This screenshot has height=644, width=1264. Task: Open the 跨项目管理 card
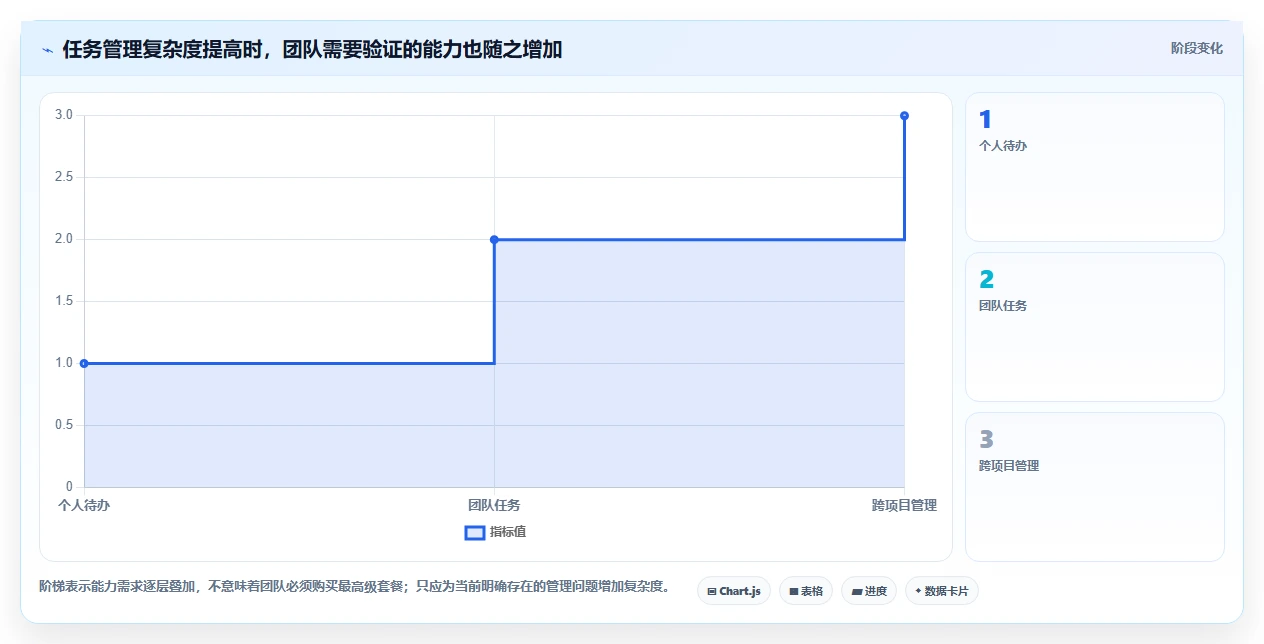click(x=1094, y=487)
